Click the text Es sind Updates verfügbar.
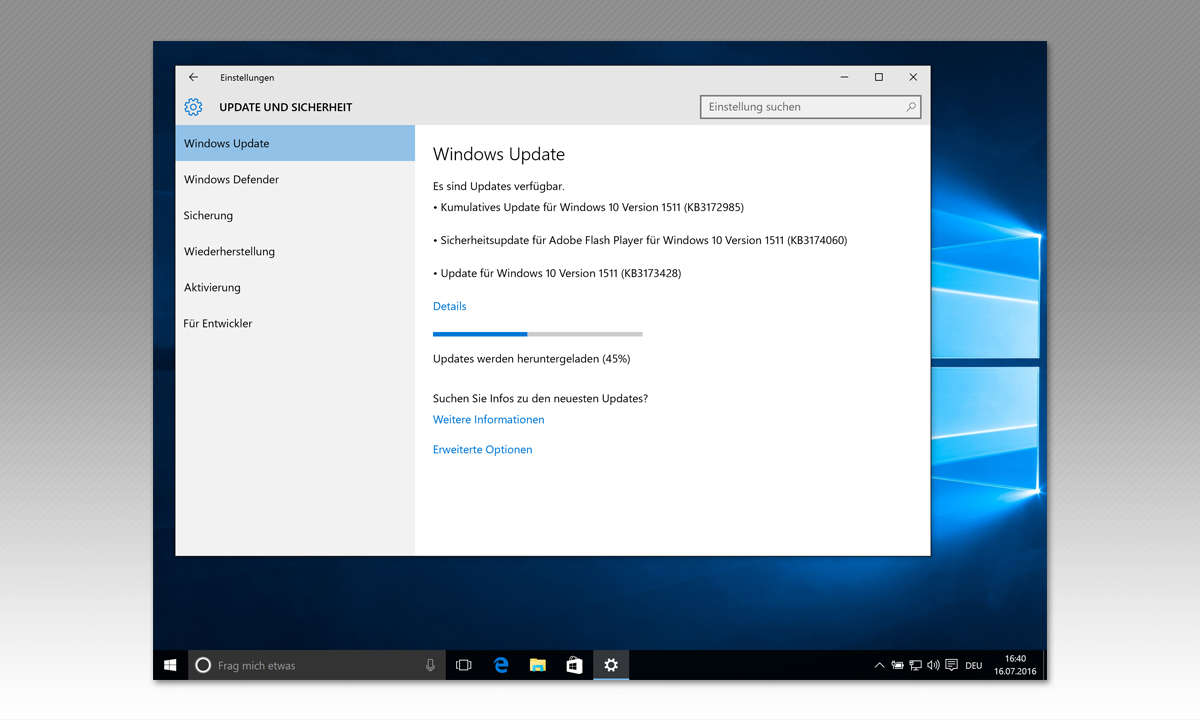This screenshot has width=1200, height=720. pyautogui.click(x=498, y=186)
